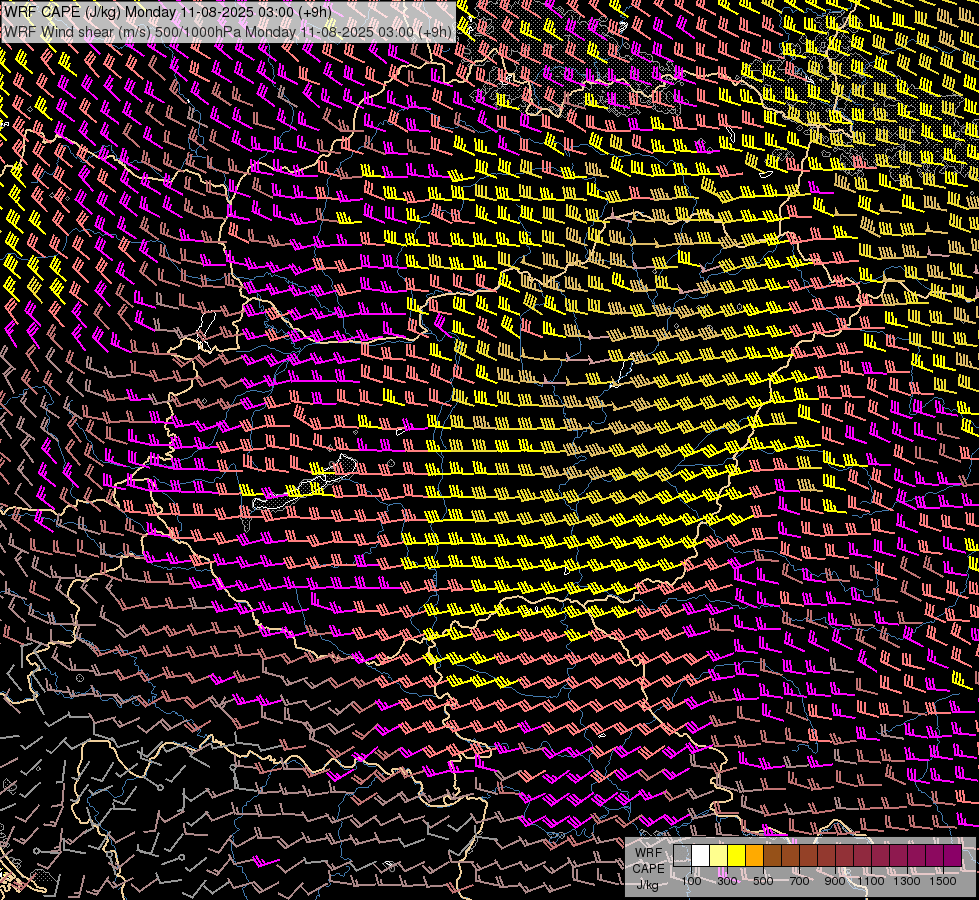Screen dimensions: 979x900
Task: Click the '1100' legend tick label
Action: (x=870, y=881)
